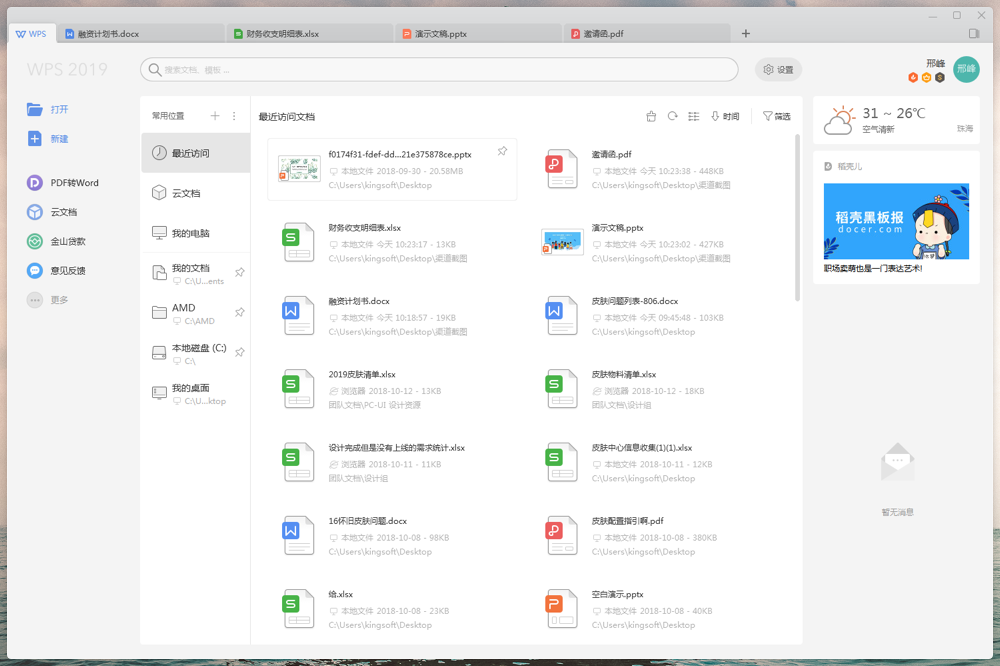Open the 设置 settings button

(778, 70)
